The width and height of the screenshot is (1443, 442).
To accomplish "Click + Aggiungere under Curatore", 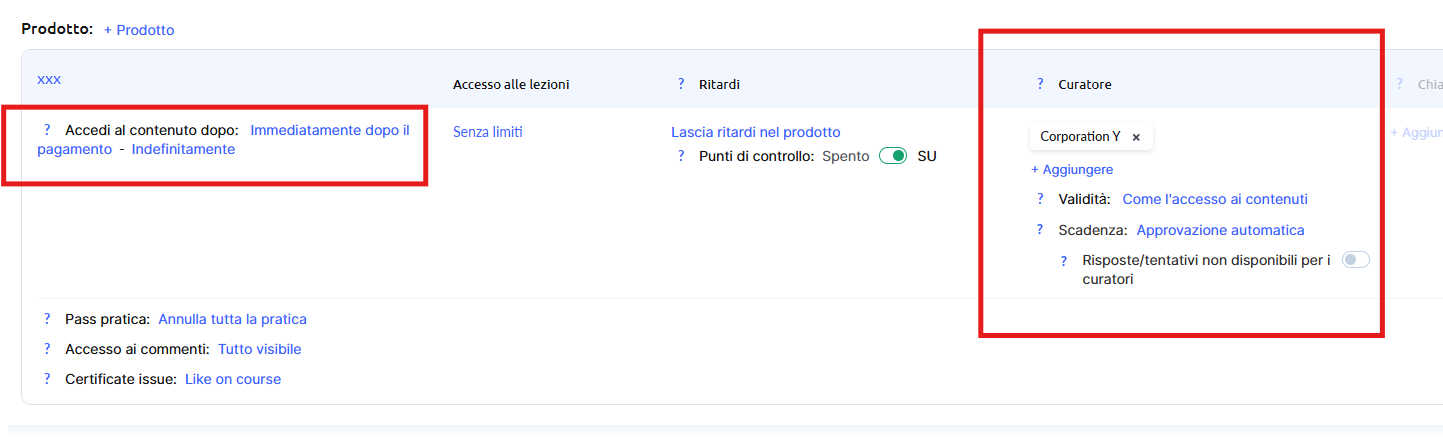I will (x=1072, y=170).
